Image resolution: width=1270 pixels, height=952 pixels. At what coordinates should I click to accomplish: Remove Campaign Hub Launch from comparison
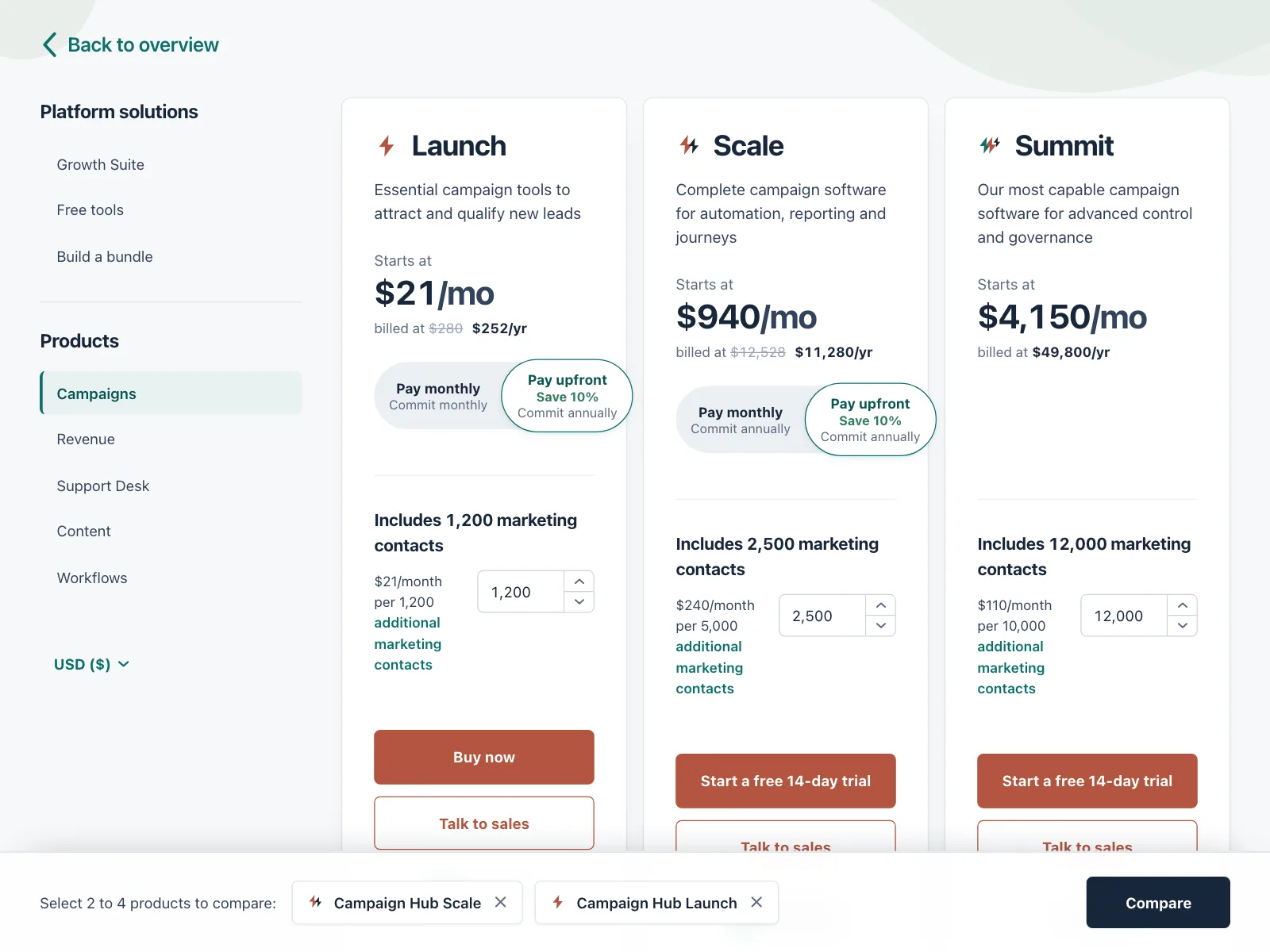pyautogui.click(x=756, y=902)
